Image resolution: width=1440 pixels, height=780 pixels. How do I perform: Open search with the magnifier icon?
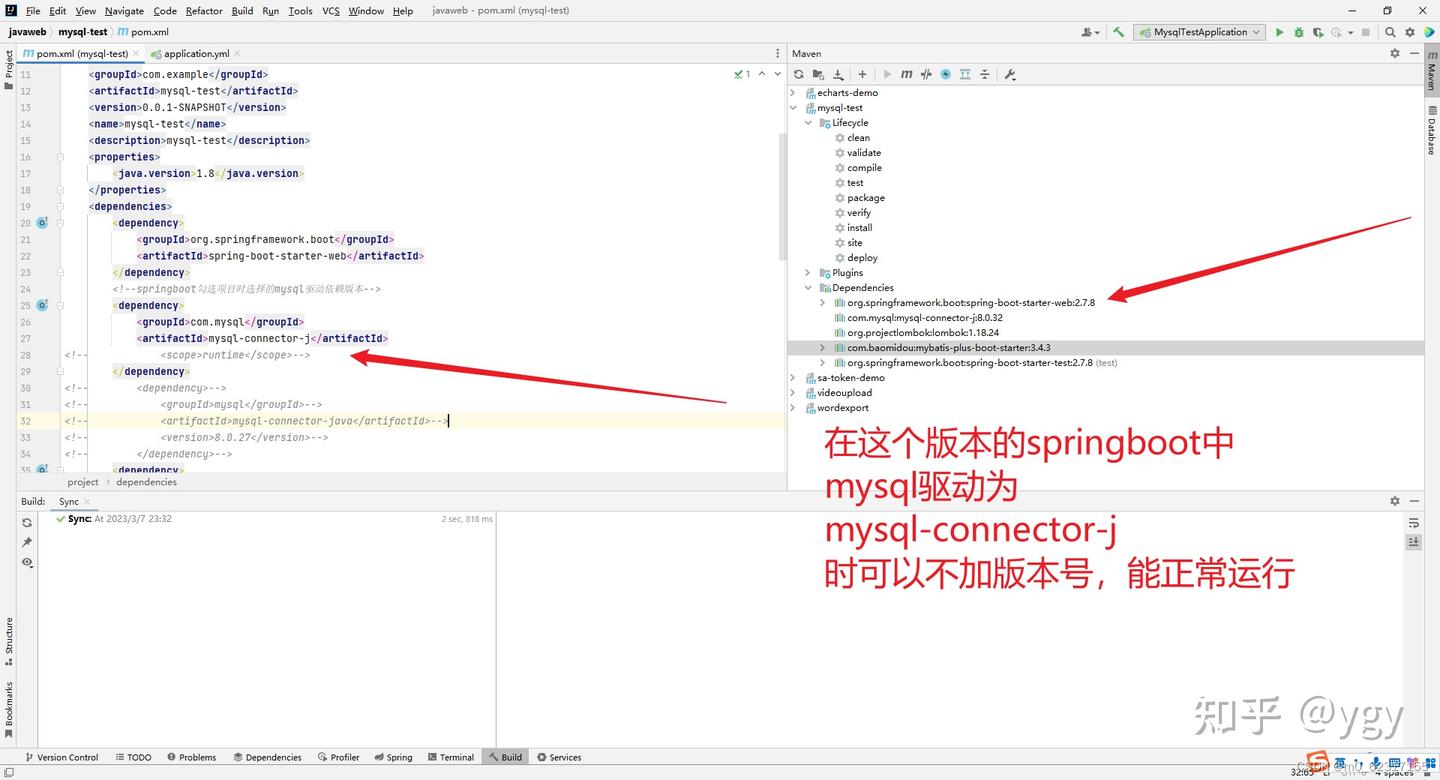[1389, 31]
